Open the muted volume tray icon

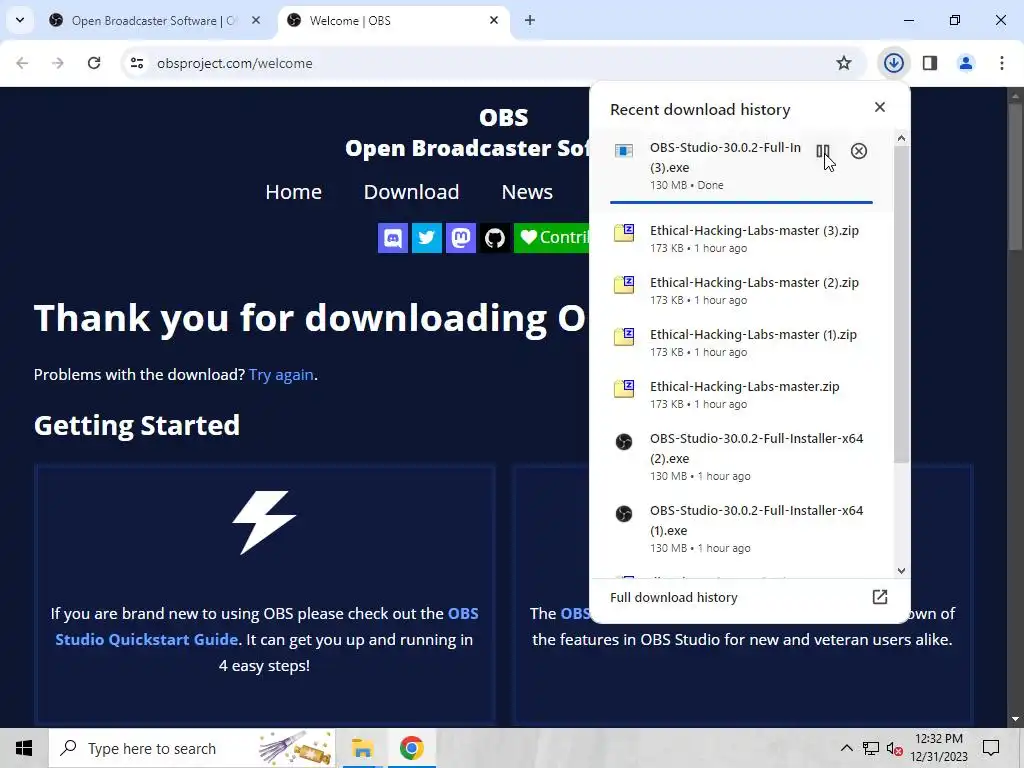click(894, 748)
